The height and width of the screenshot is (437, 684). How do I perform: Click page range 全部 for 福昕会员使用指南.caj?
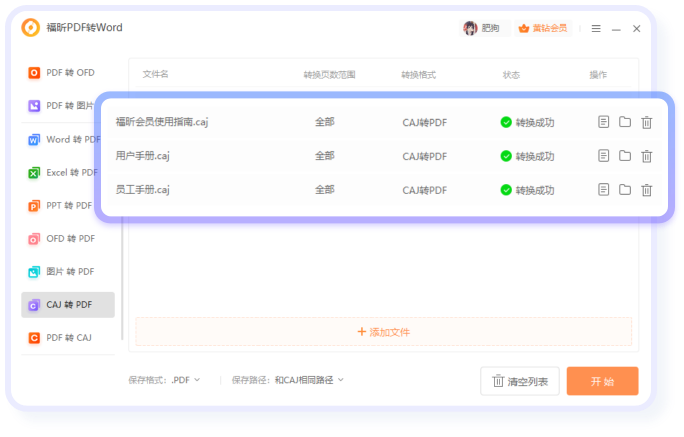325,122
